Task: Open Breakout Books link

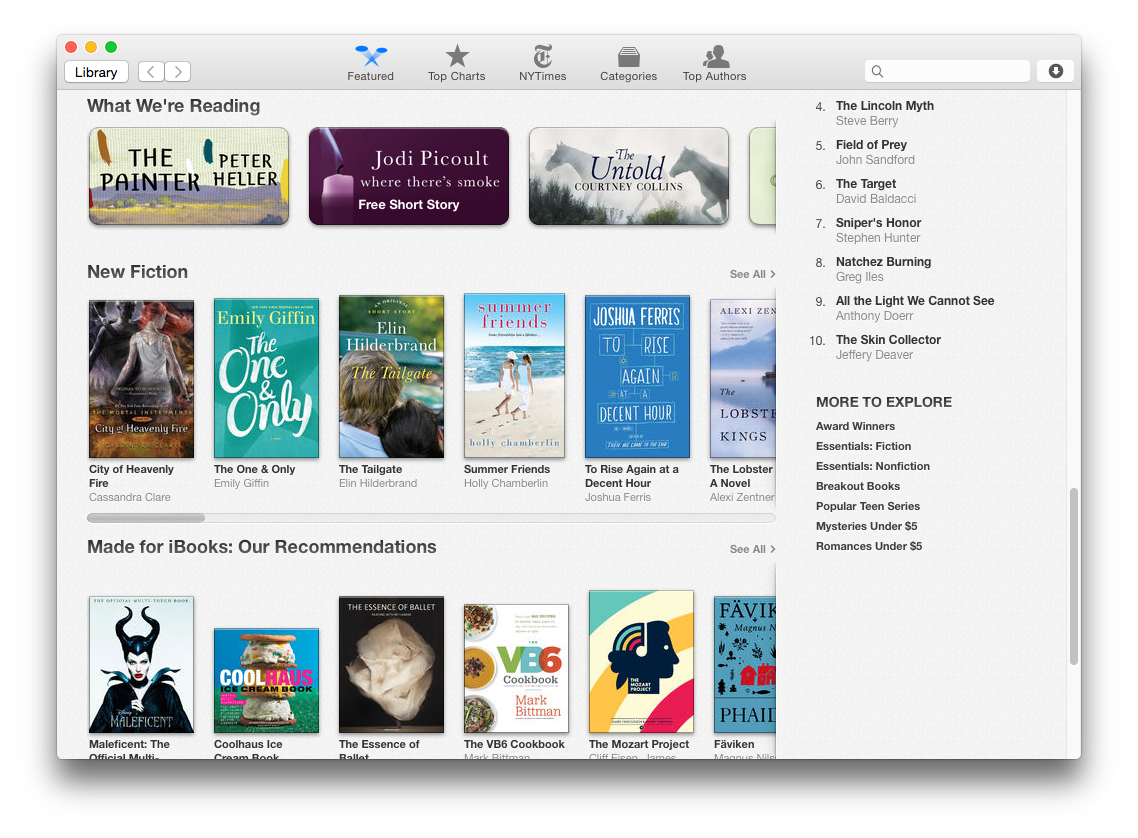Action: click(858, 486)
